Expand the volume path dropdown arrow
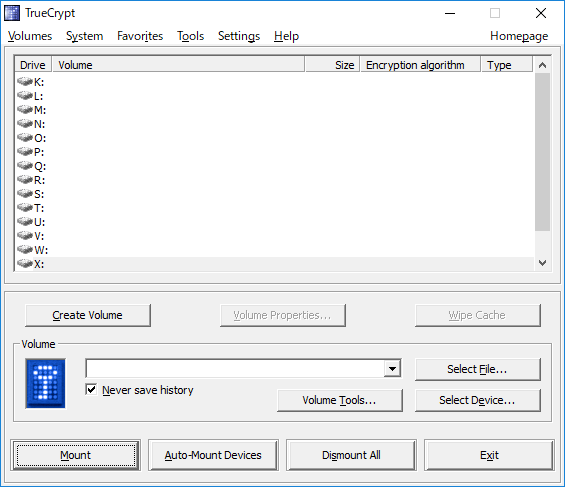Viewport: 565px width, 487px height. (392, 368)
